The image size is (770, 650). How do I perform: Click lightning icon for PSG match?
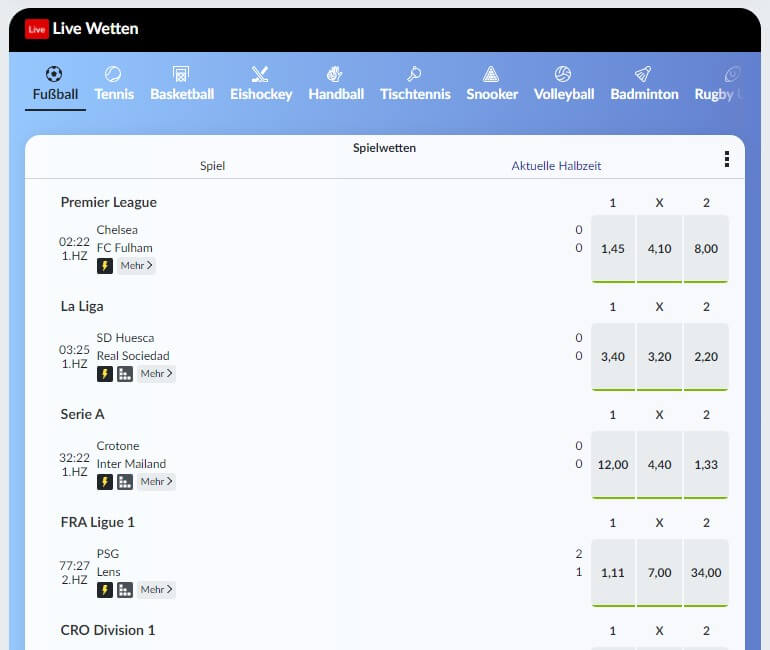click(x=105, y=590)
